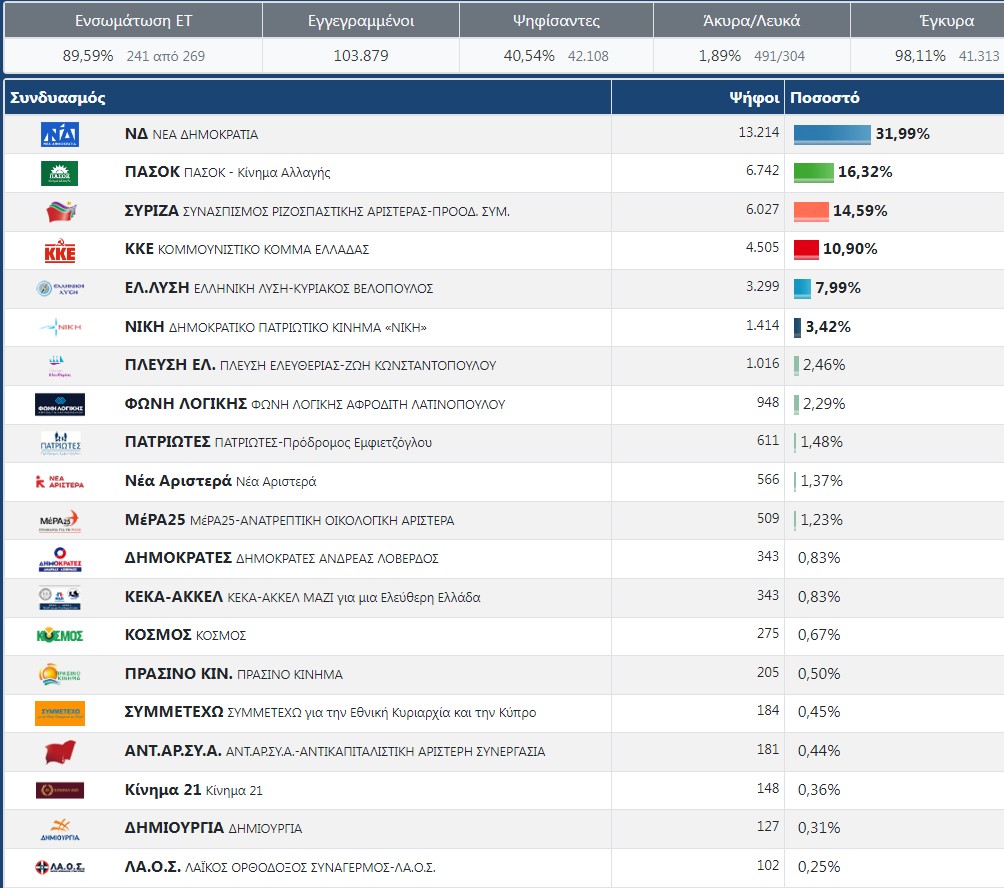Click the ΜέΡΑ25 party logo
Screen dimensions: 1004x888
click(x=59, y=520)
